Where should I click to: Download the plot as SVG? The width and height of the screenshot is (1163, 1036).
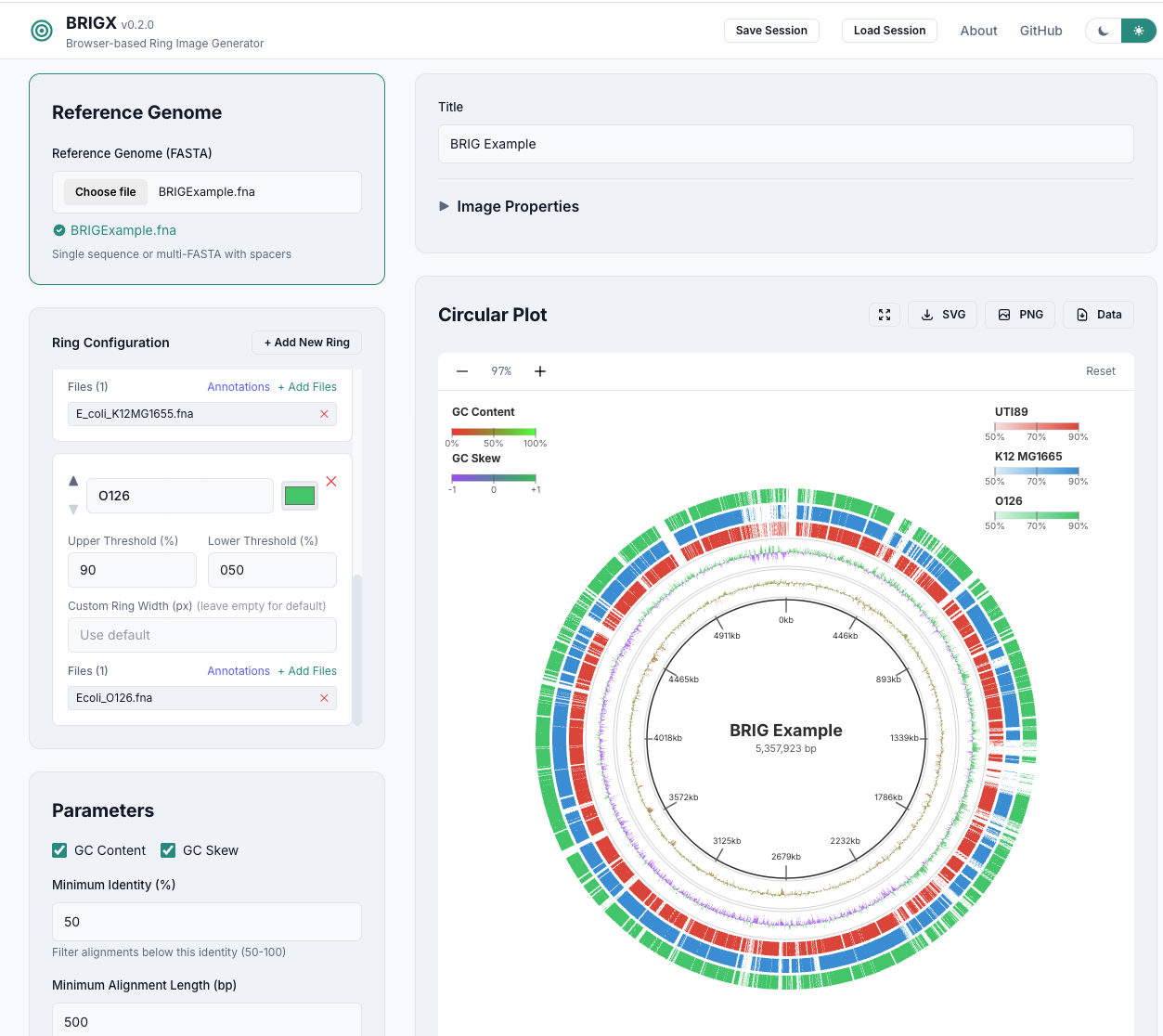pyautogui.click(x=942, y=315)
